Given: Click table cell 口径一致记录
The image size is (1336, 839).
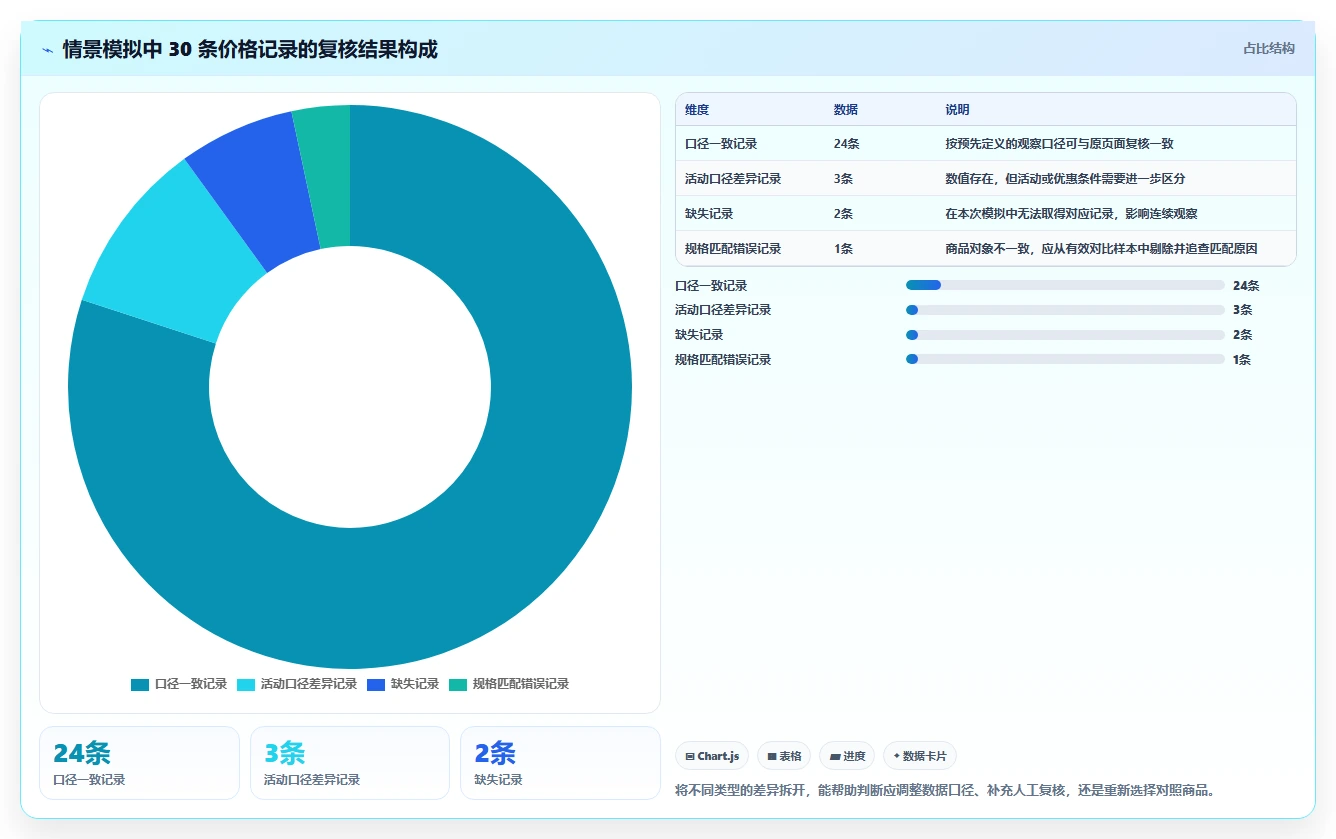Looking at the screenshot, I should [721, 144].
